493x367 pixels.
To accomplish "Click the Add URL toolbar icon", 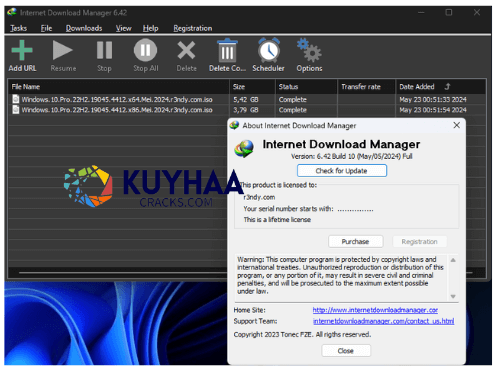I will [22, 50].
